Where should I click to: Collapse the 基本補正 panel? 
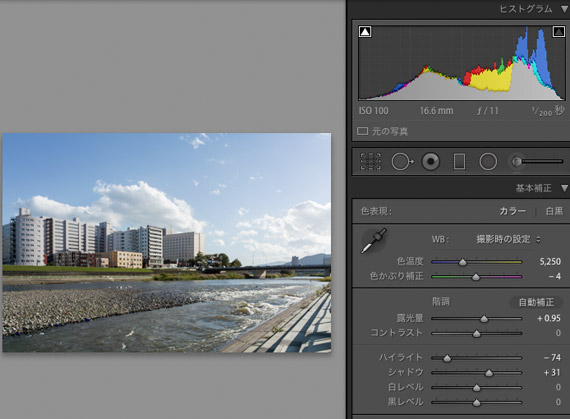tap(565, 188)
